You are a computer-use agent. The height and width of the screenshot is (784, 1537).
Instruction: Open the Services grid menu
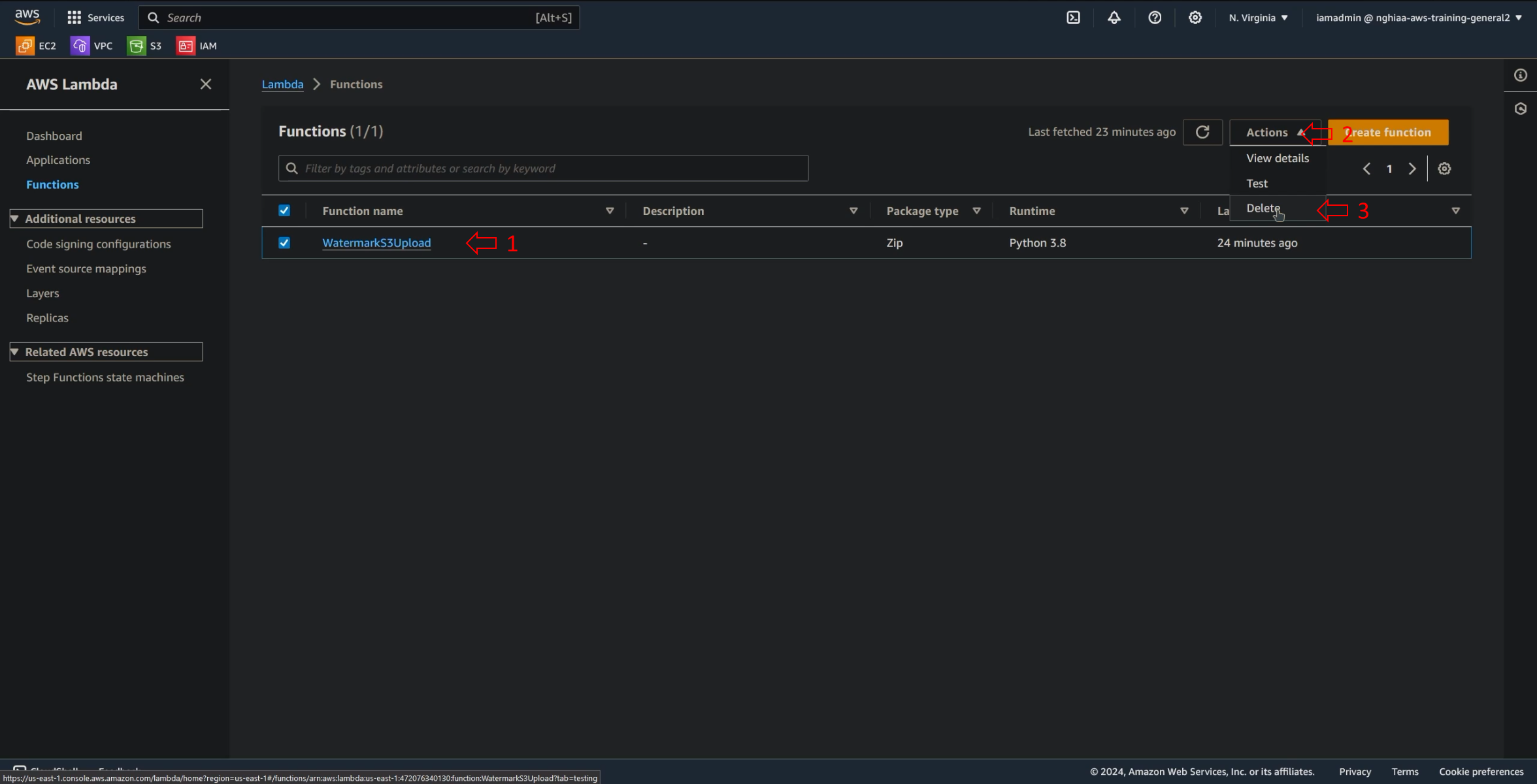tap(95, 18)
